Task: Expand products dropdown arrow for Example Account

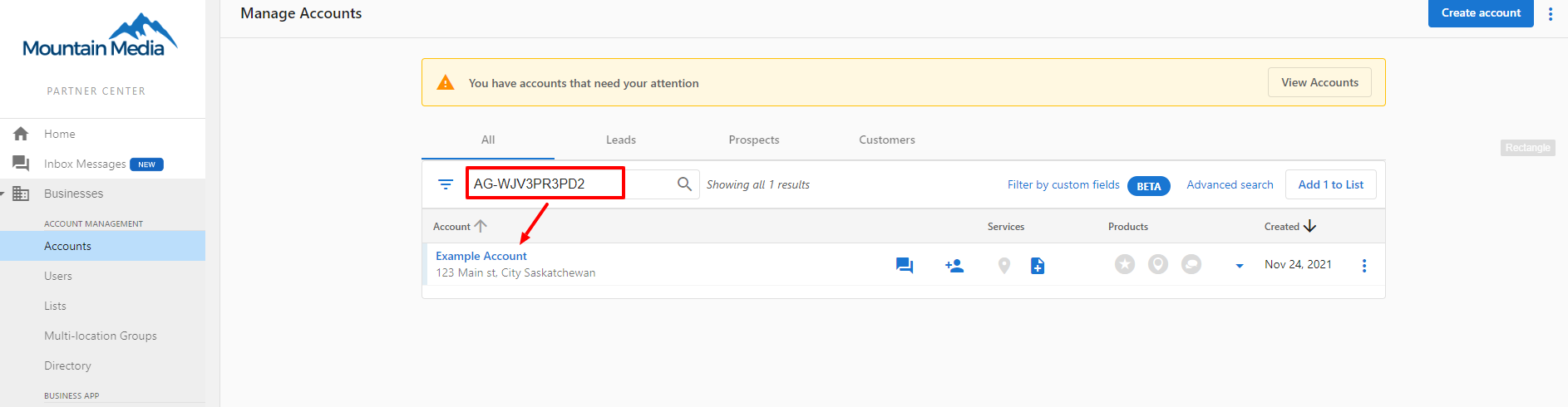Action: [1240, 266]
